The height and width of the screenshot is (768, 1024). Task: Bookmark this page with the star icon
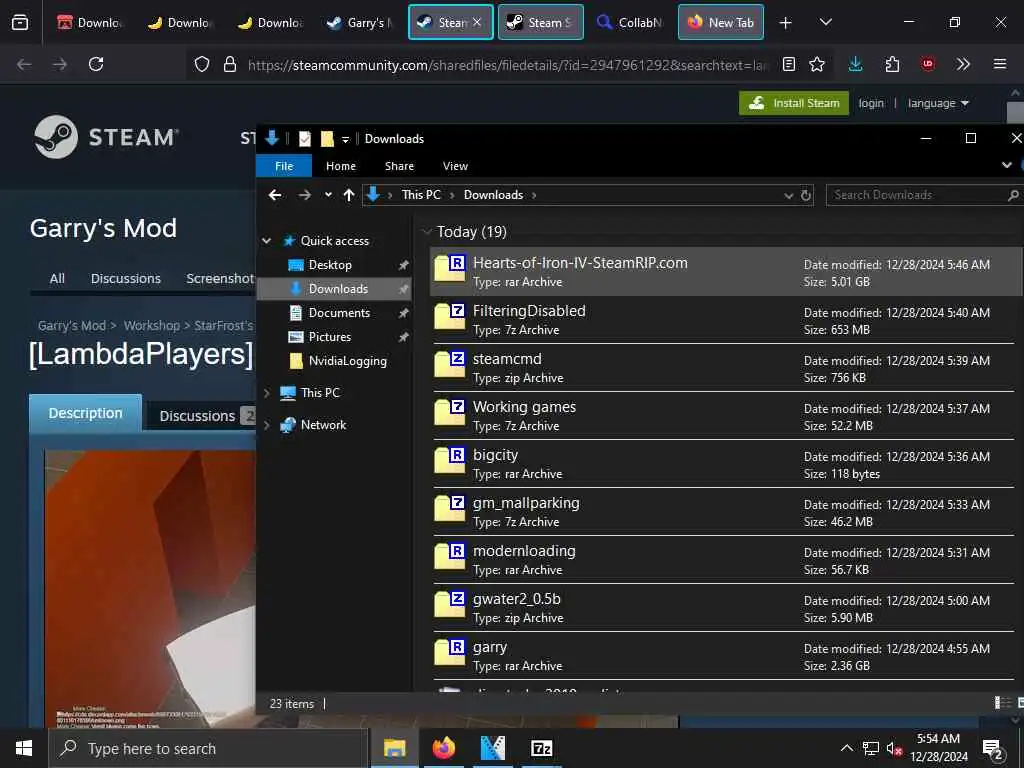[x=817, y=64]
